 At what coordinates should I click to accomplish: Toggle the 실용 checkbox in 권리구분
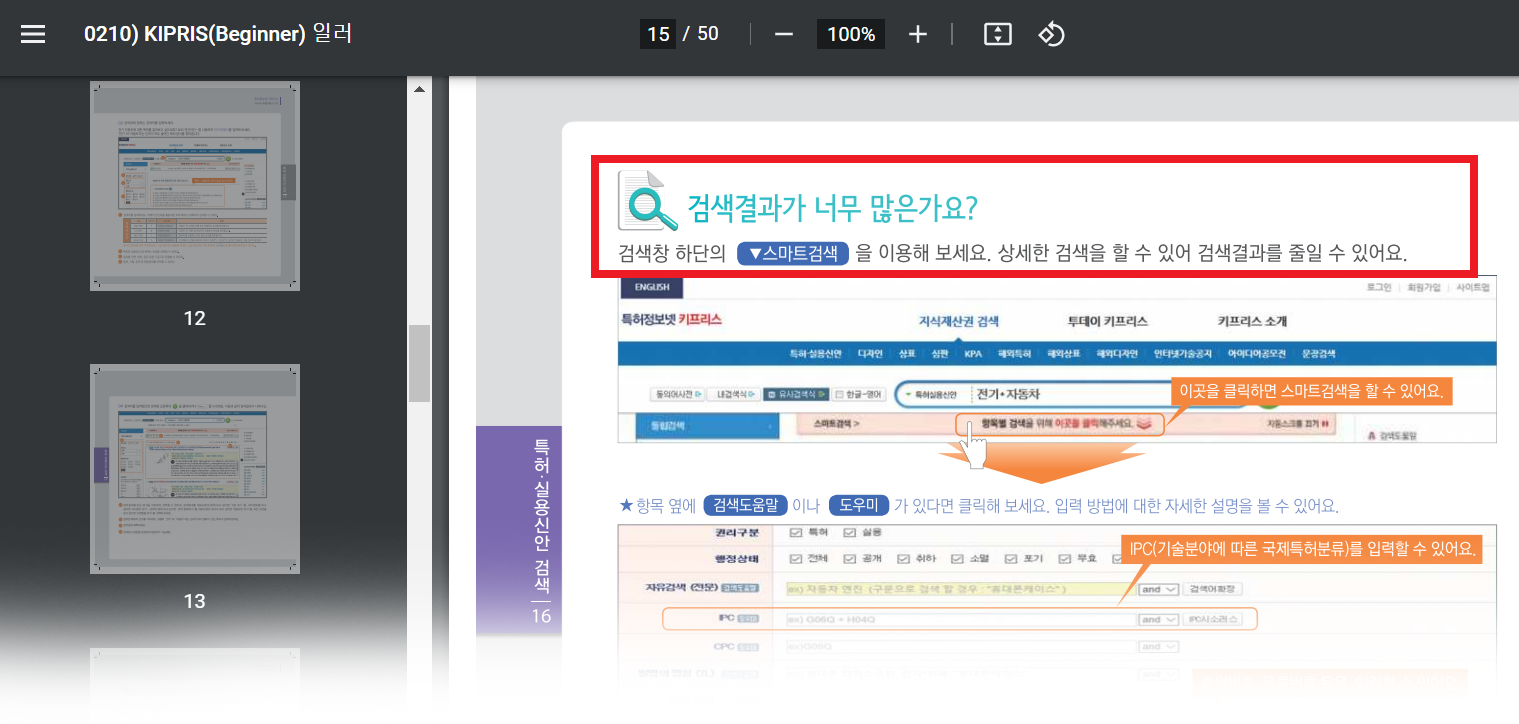[x=849, y=533]
